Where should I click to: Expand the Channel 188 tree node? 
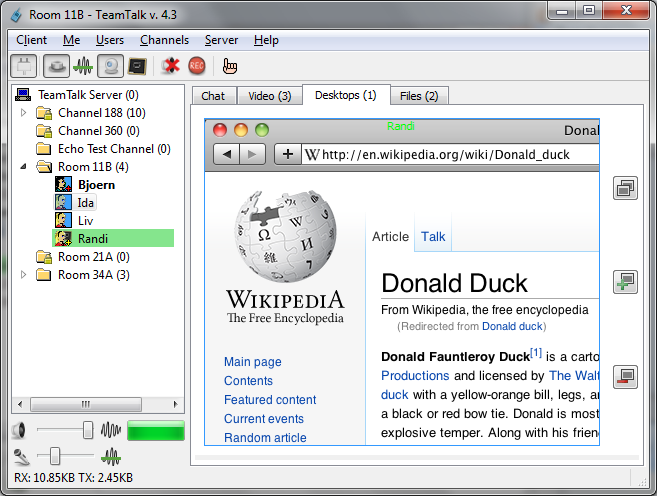25,113
